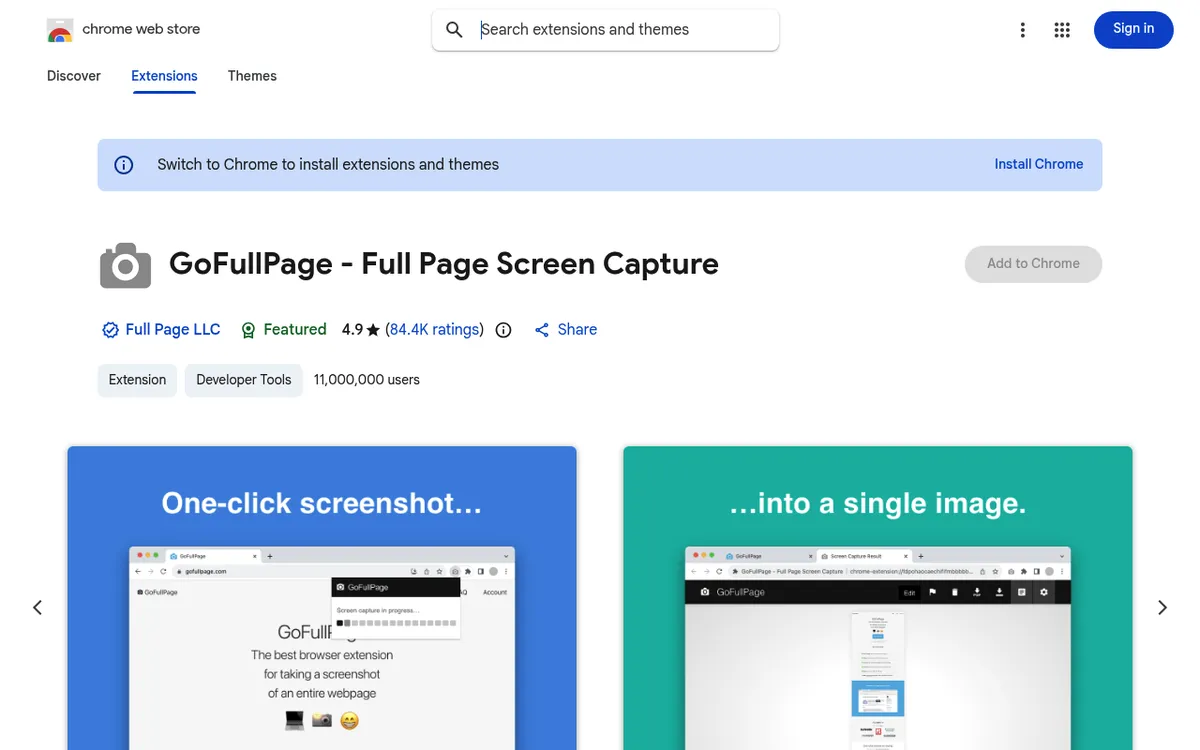Switch to the Themes tab

[x=252, y=76]
